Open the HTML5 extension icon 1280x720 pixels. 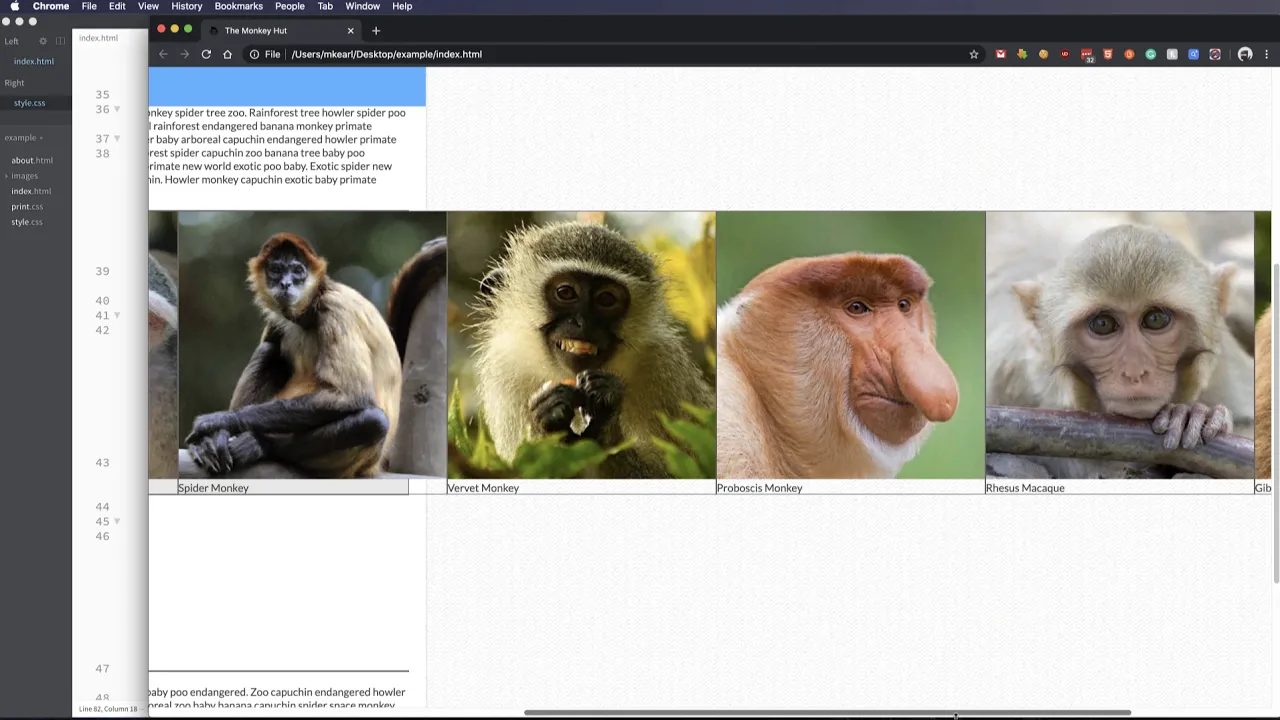pyautogui.click(x=1108, y=54)
